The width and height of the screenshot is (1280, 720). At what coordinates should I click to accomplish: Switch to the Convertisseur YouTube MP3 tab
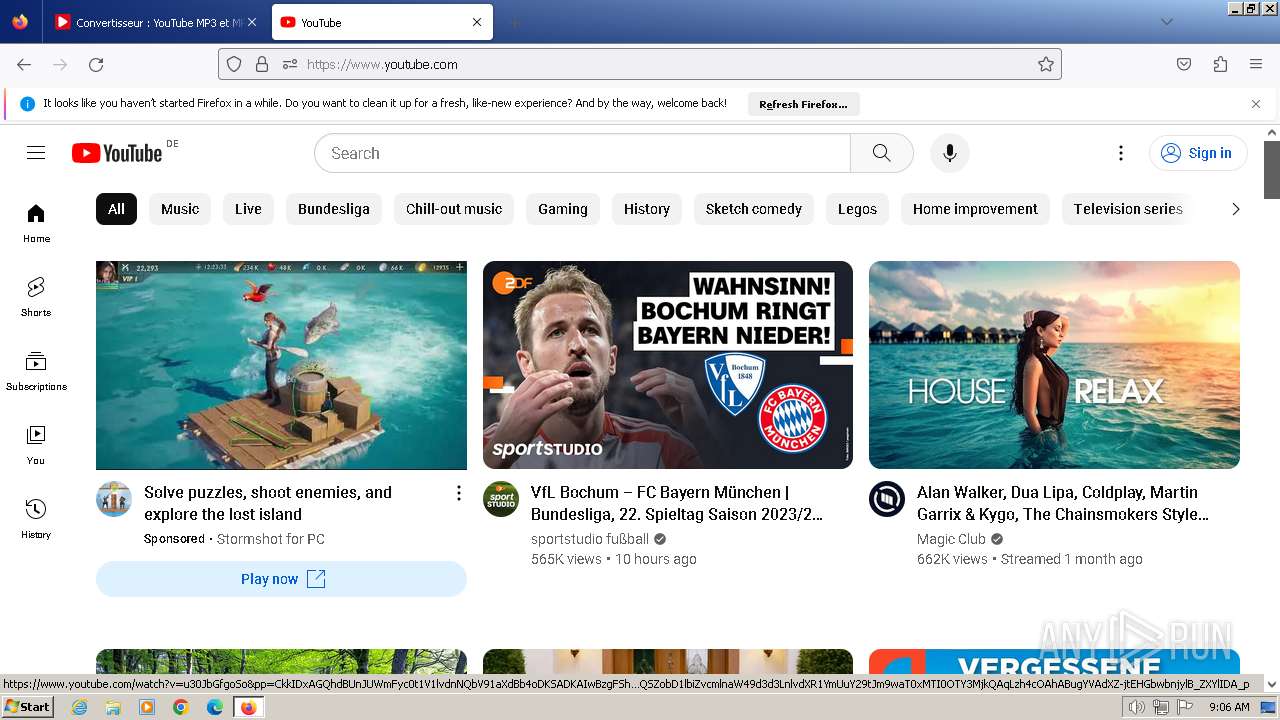(156, 22)
